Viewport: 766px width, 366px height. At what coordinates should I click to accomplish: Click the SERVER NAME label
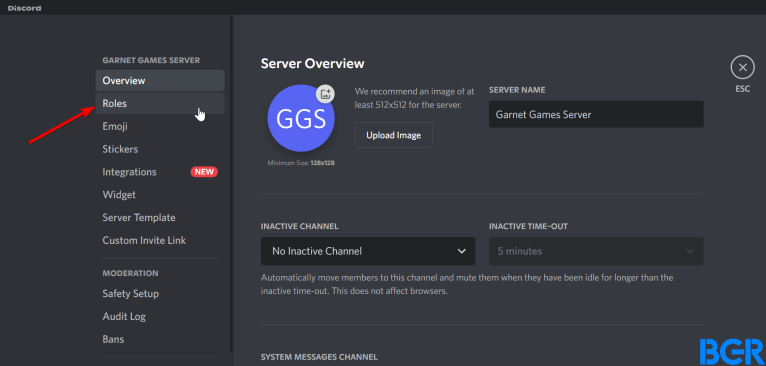click(517, 90)
